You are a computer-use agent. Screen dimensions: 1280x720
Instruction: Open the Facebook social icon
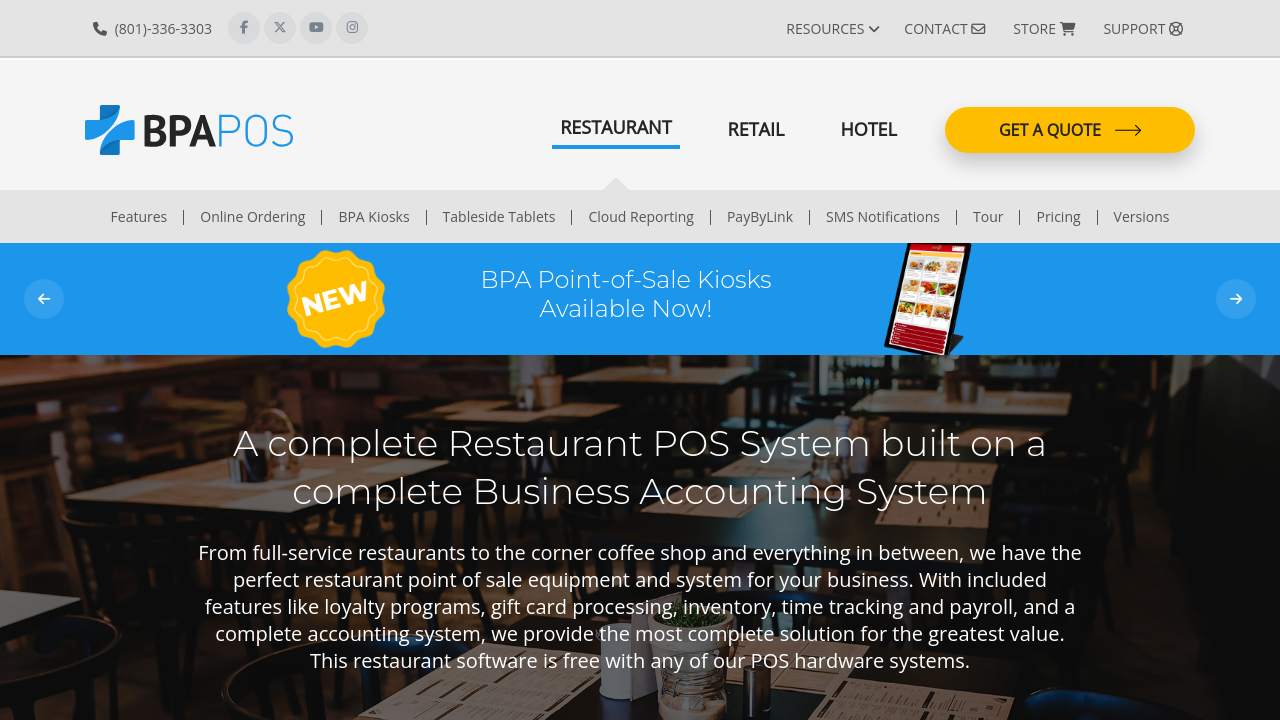[x=244, y=28]
